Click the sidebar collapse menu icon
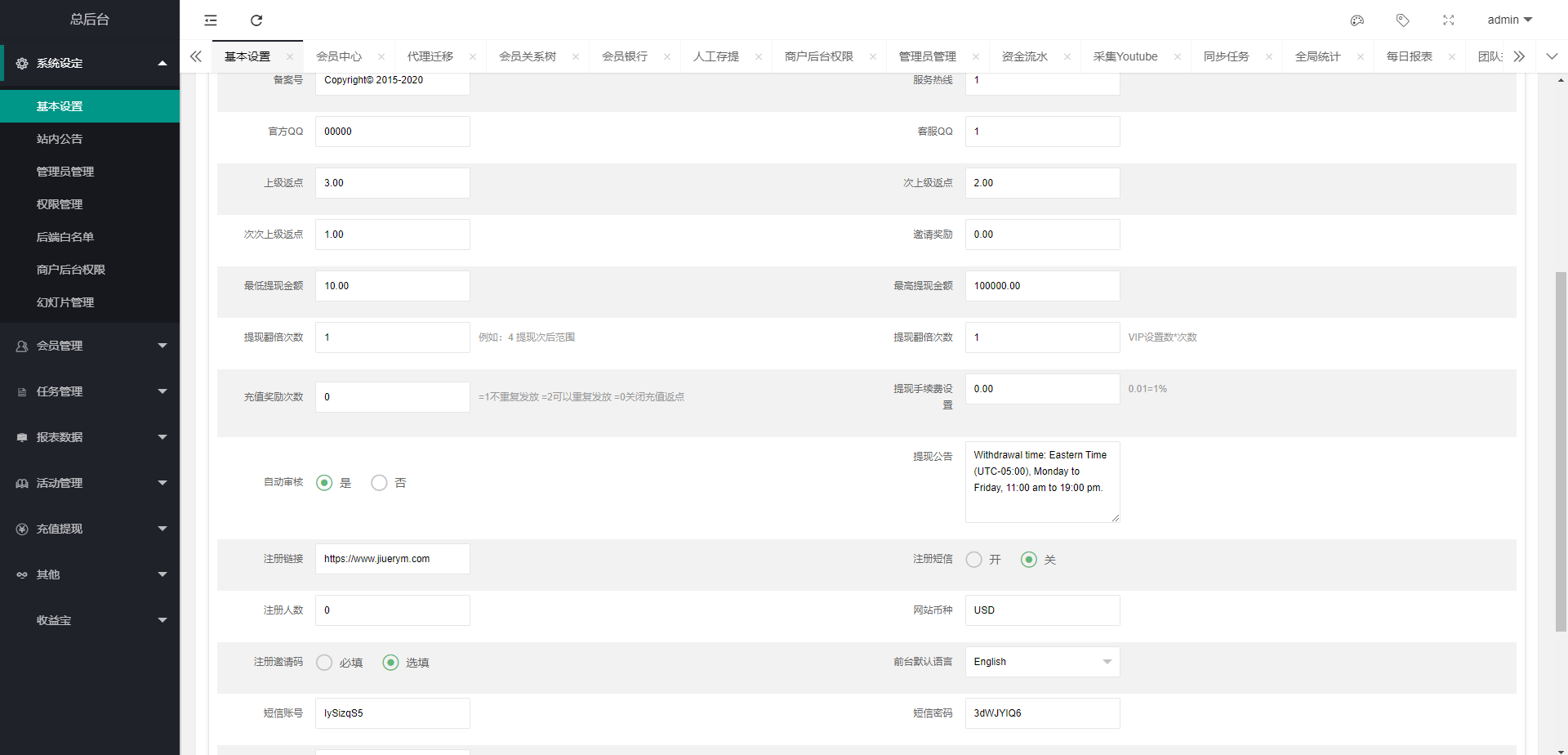The width and height of the screenshot is (1568, 755). coord(211,20)
